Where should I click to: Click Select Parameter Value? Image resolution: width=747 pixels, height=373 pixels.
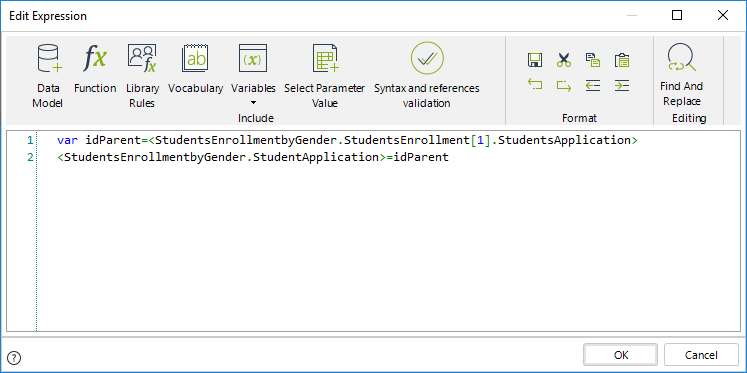click(324, 75)
